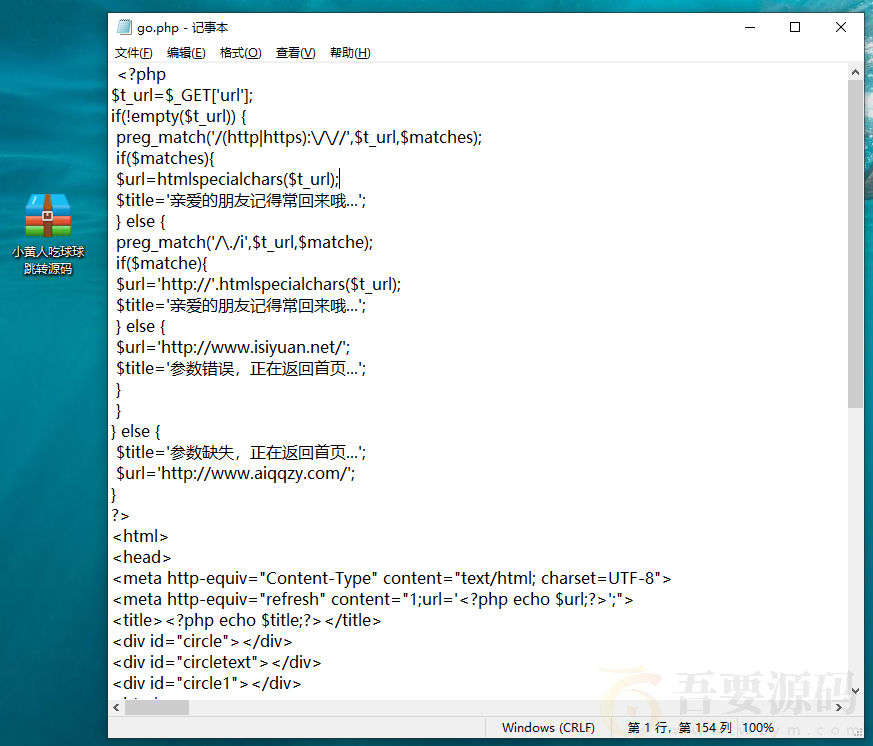Click the horizontal scrollbar left arrow
Screen dimensions: 873x746
[x=116, y=708]
